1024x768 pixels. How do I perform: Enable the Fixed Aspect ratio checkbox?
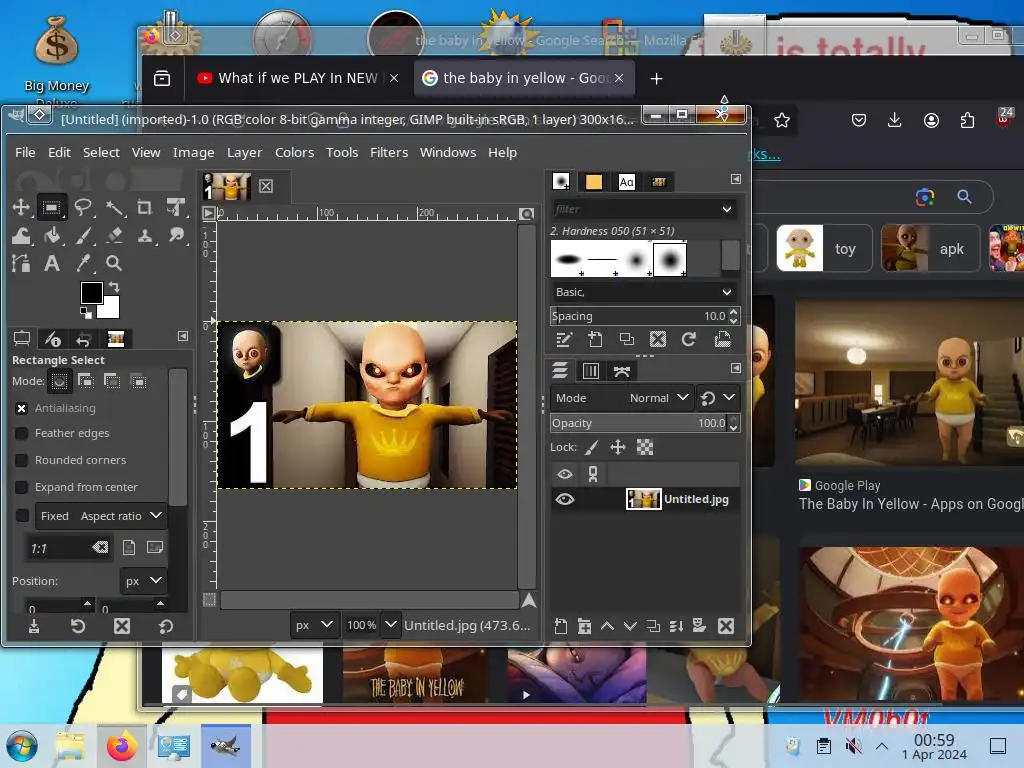(22, 516)
